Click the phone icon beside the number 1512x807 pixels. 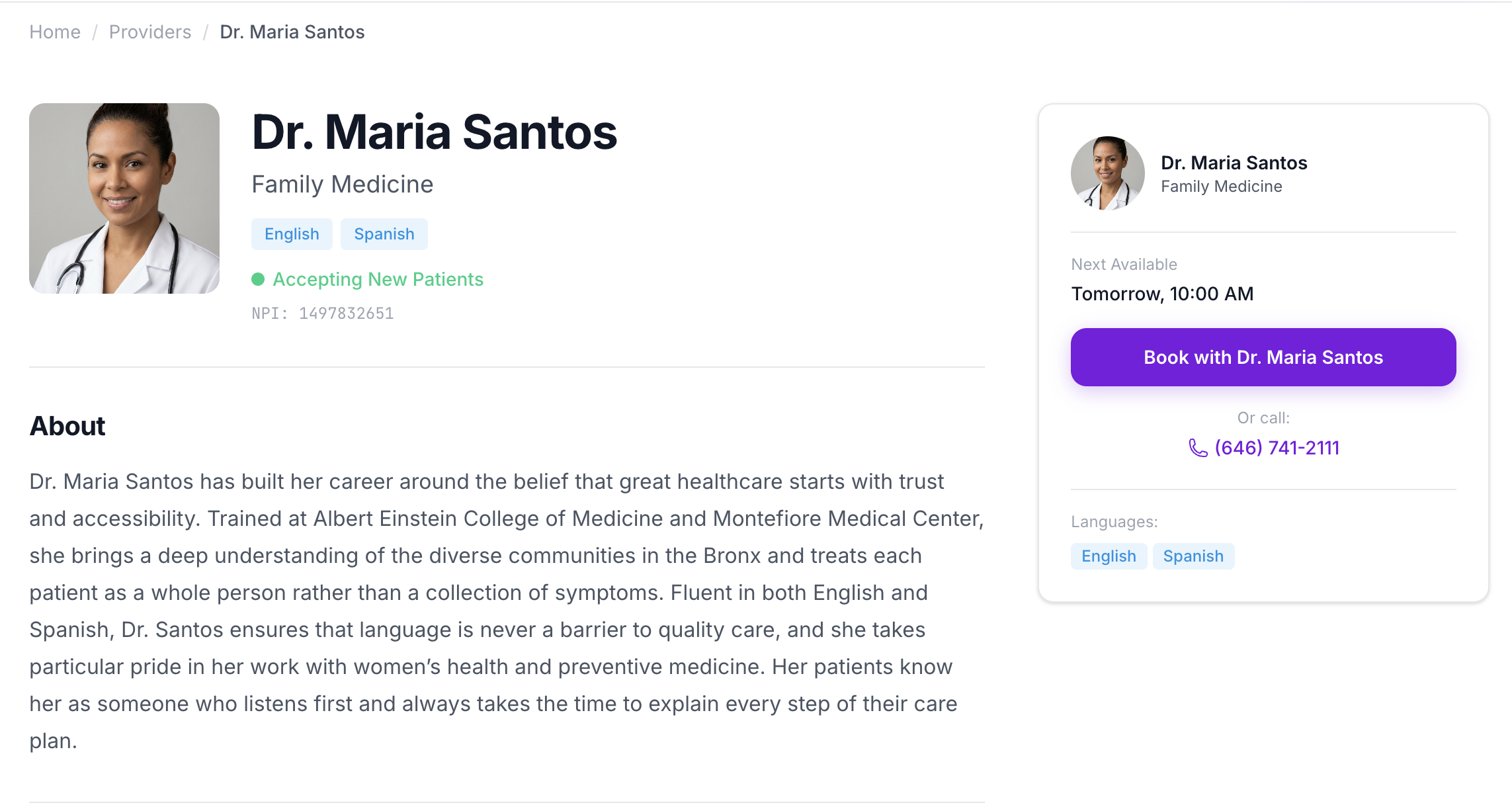[1198, 448]
